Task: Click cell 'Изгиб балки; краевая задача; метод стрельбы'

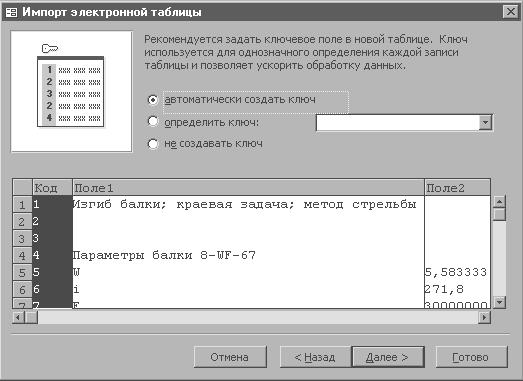Action: [248, 204]
